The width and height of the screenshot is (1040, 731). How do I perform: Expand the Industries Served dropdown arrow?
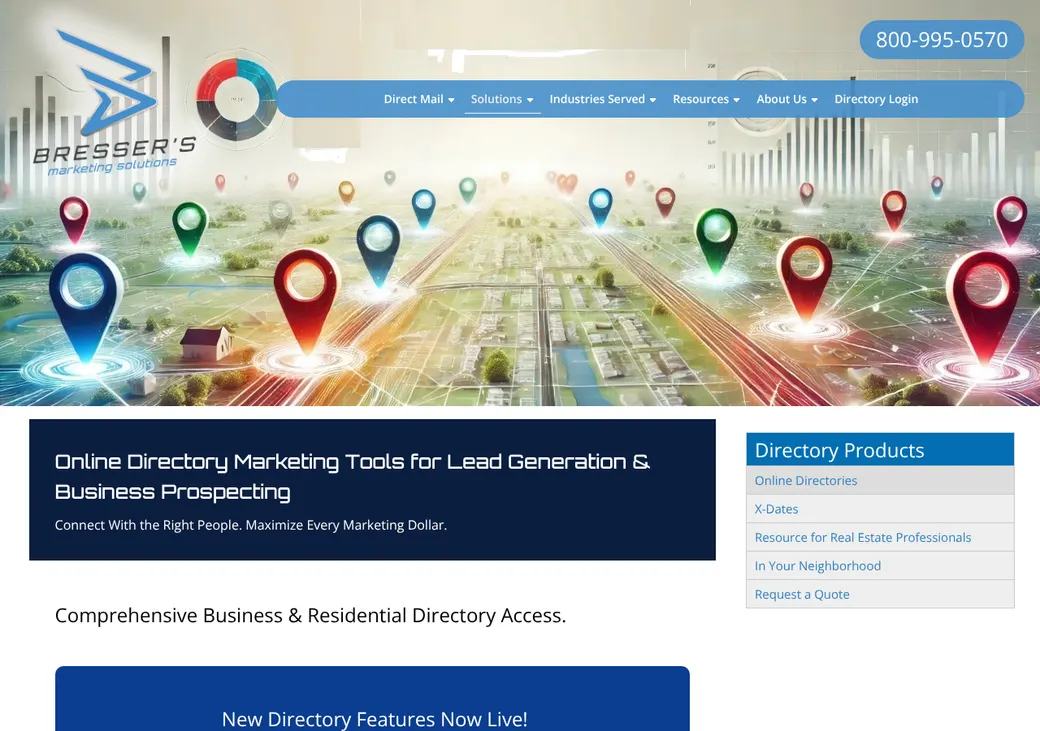coord(653,100)
